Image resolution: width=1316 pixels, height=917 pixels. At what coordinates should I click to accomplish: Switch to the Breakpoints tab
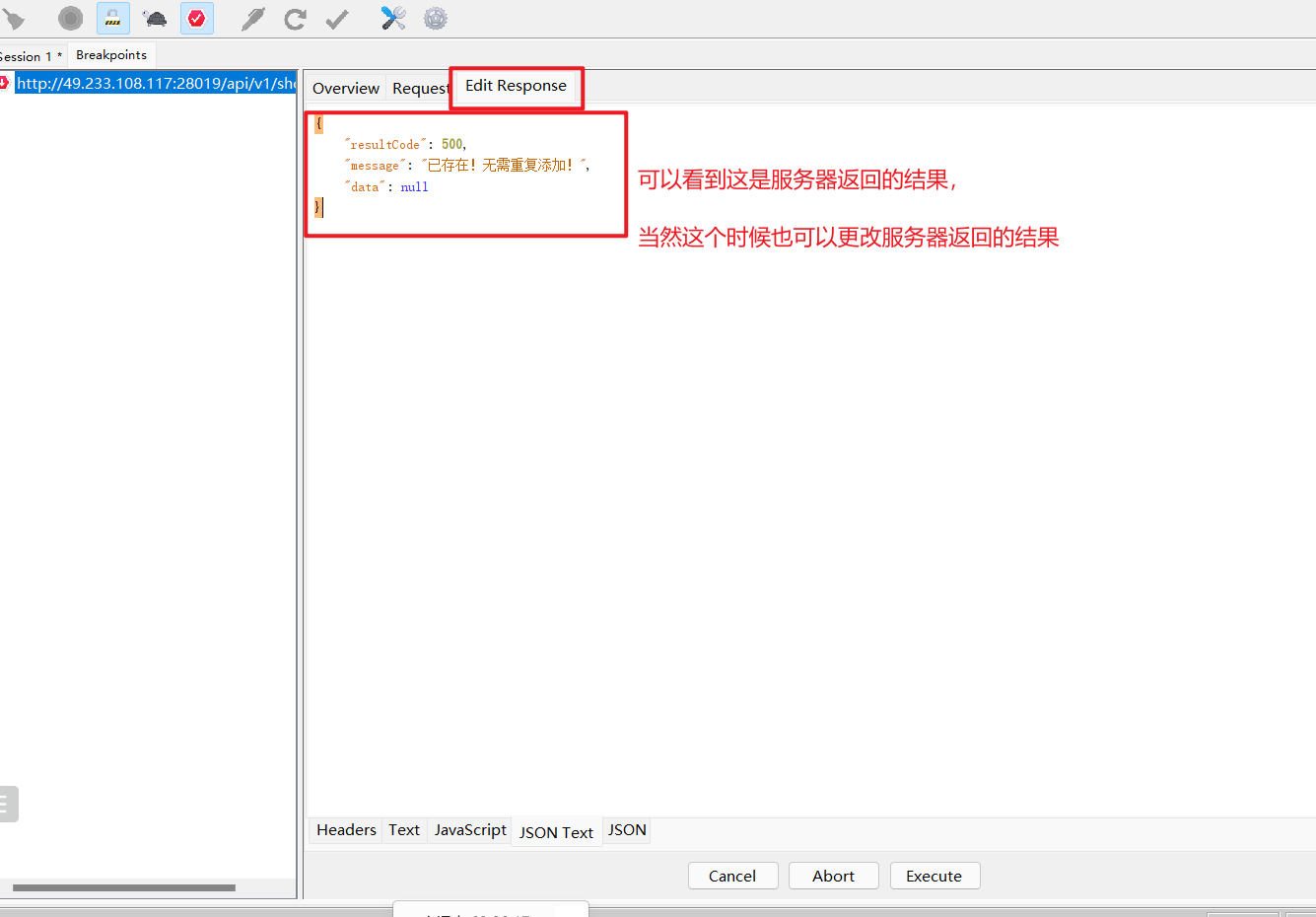tap(111, 55)
